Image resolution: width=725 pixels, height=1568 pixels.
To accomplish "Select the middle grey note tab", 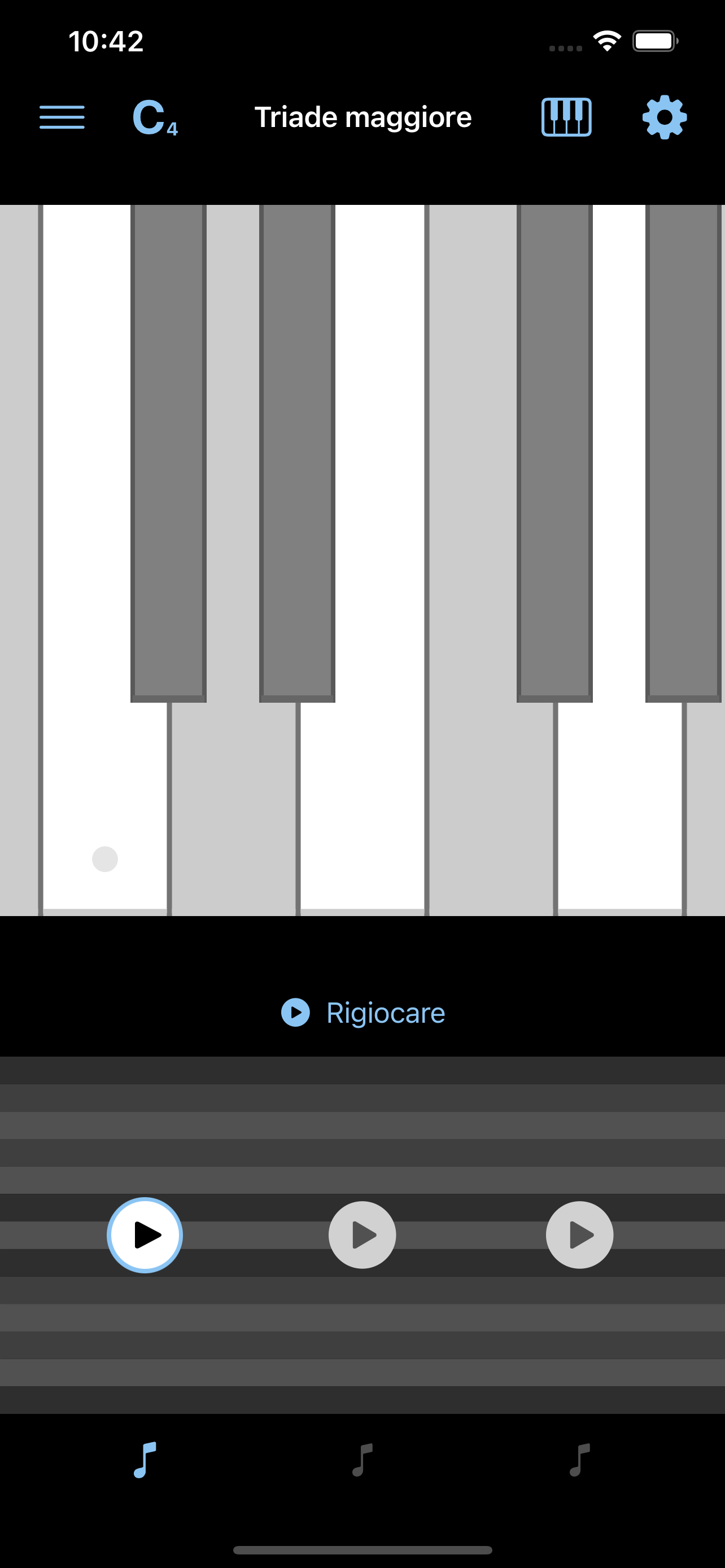I will click(x=362, y=1460).
